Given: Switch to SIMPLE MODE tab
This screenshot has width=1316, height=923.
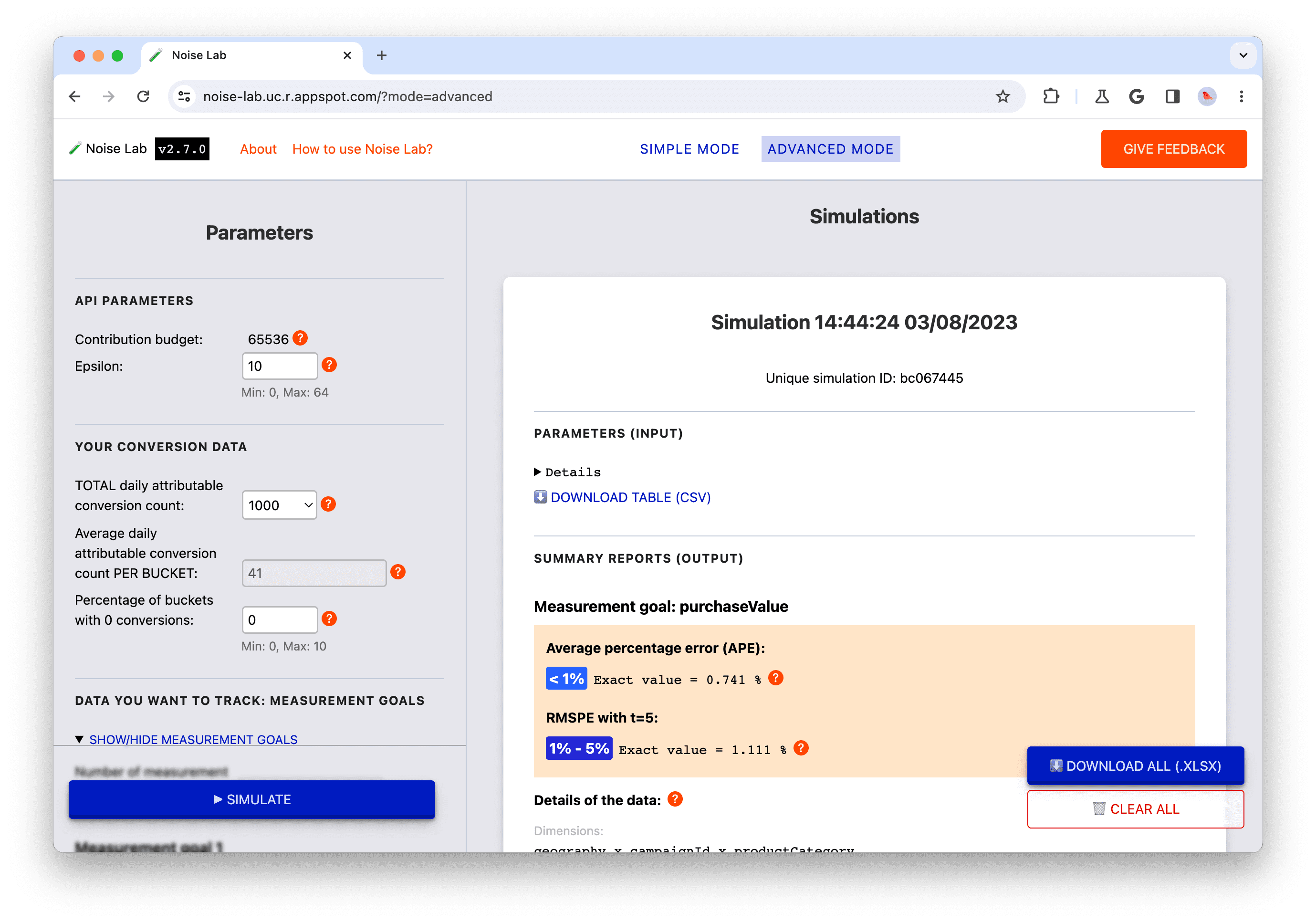Looking at the screenshot, I should coord(691,148).
